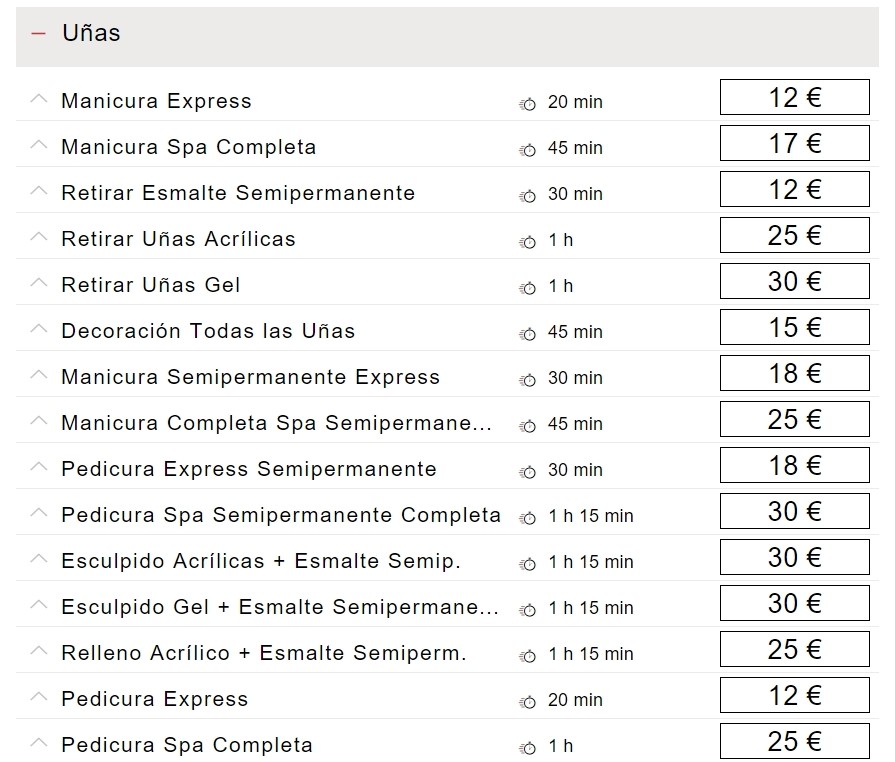
Task: Click timer icon beside Pedicura Express 20 min
Action: coord(527,701)
